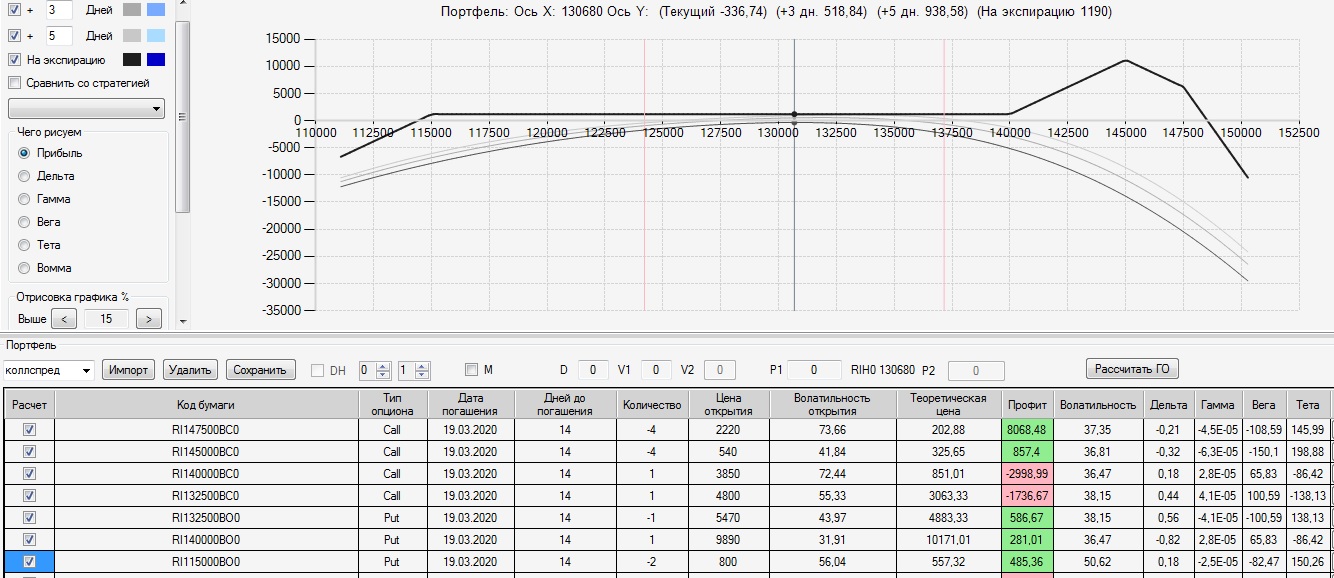Pick the blue swatch for +3 days
Viewport: 1334px width, 578px height.
pyautogui.click(x=155, y=10)
